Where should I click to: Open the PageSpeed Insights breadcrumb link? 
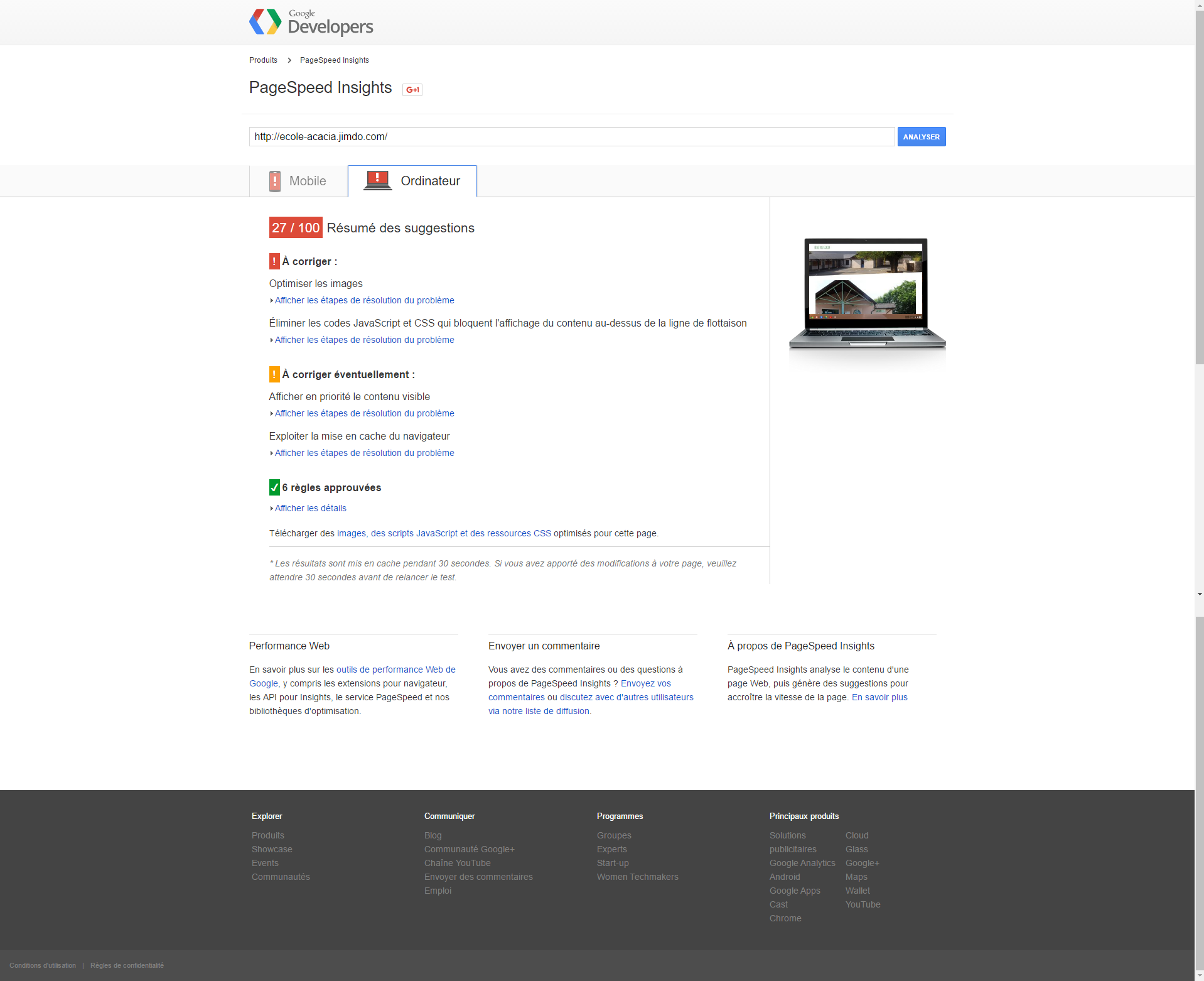[335, 60]
